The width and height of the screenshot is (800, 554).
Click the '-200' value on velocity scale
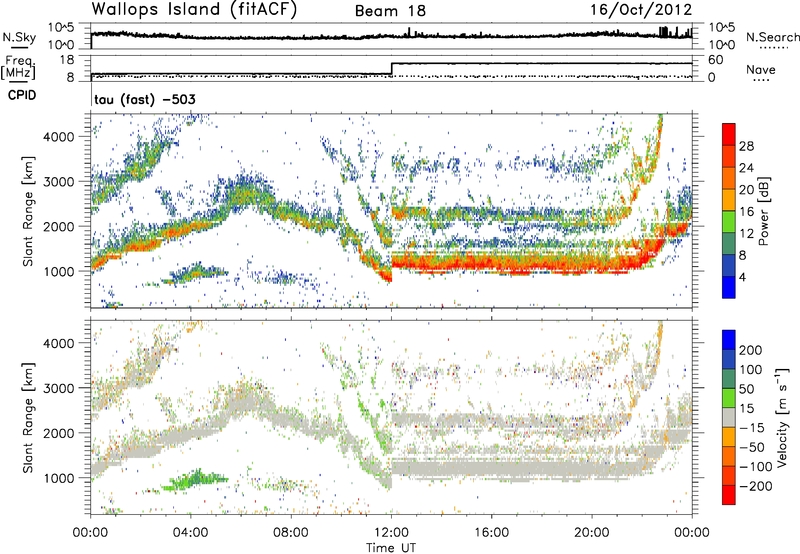coord(756,486)
